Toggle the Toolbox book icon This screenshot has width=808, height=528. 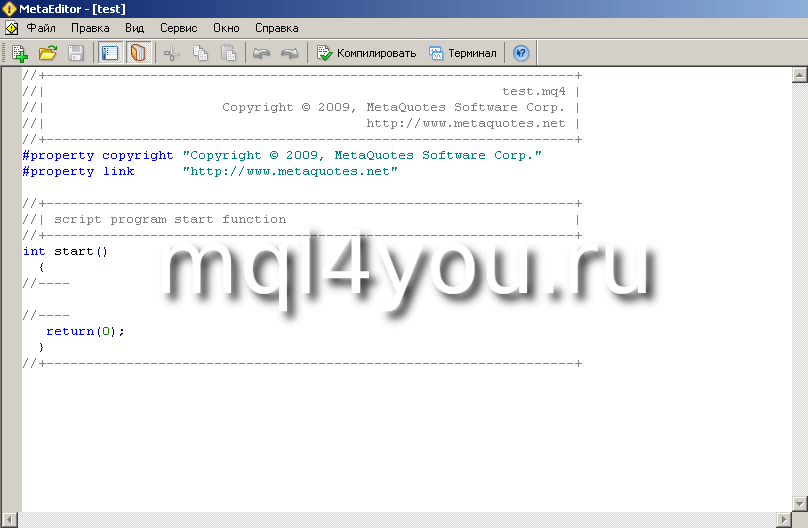(138, 53)
